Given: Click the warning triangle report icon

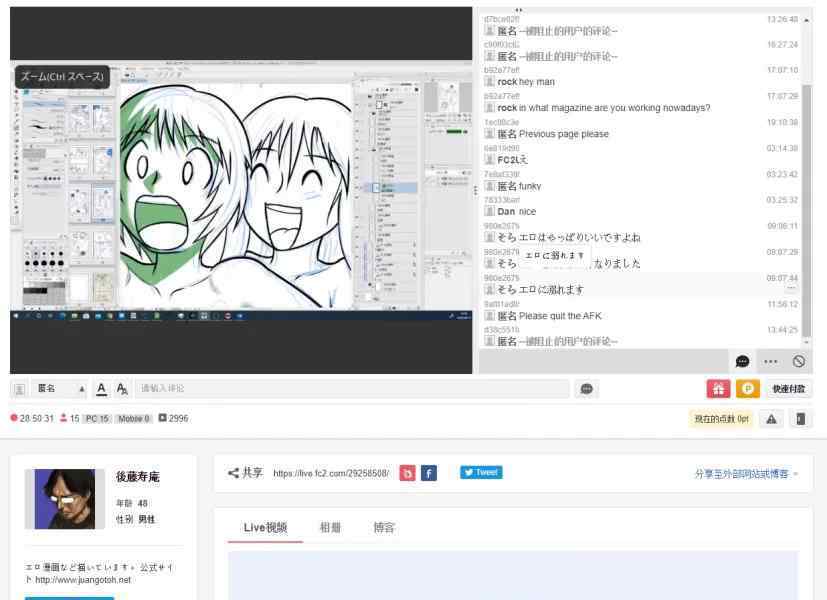Looking at the screenshot, I should 771,419.
